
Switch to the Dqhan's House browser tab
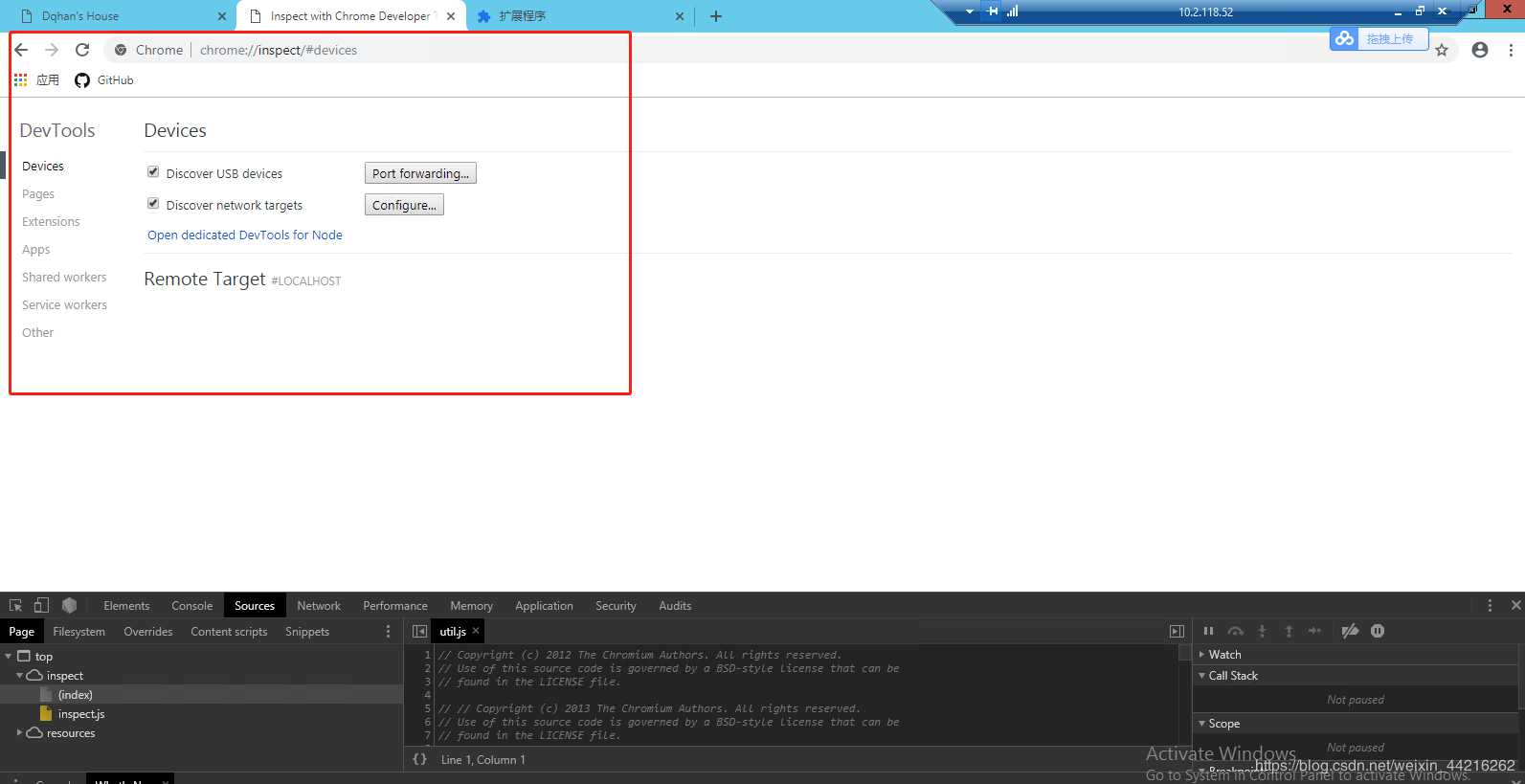pos(121,16)
